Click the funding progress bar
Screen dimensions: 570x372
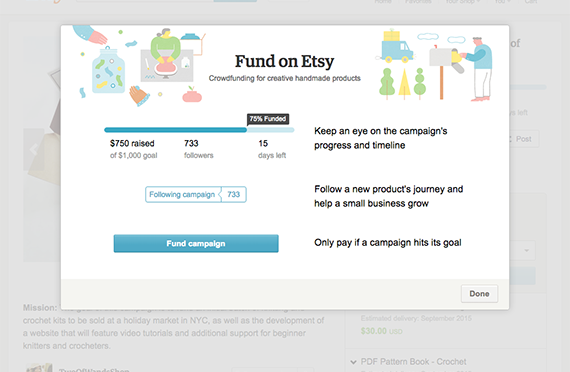pyautogui.click(x=199, y=130)
